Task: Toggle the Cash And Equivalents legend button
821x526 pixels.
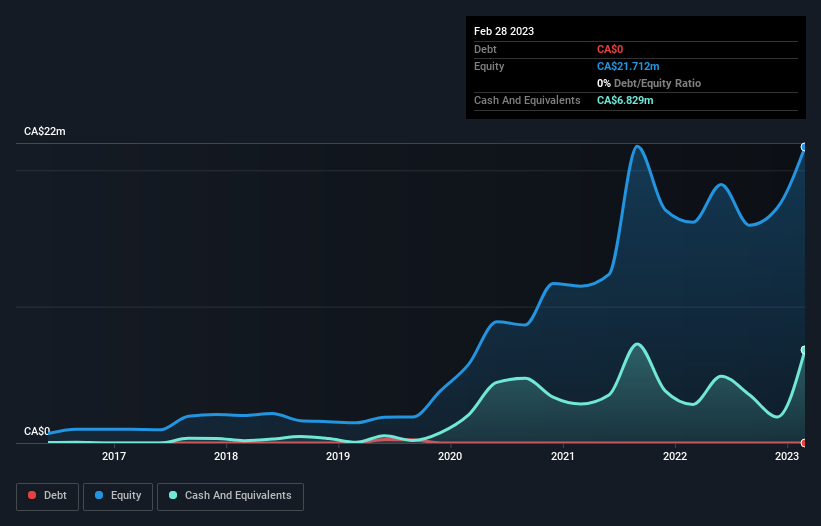Action: [230, 496]
